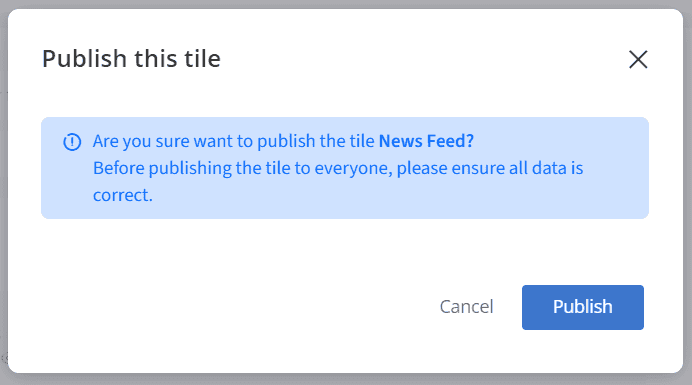
Task: Click the exclamation circle alert icon
Action: [x=72, y=142]
